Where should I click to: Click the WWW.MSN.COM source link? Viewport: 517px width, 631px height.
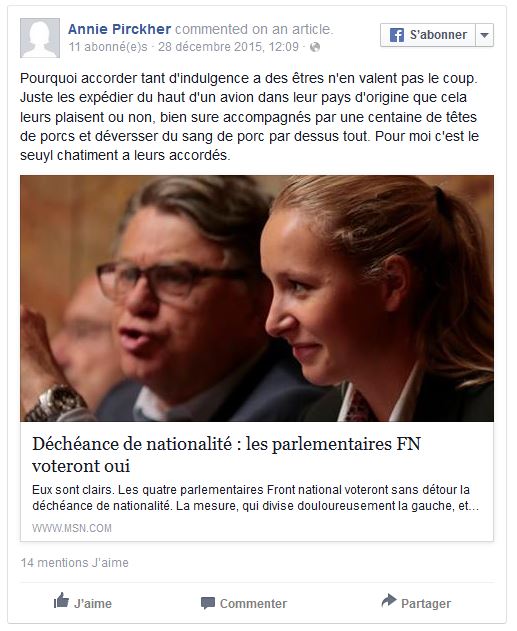click(x=72, y=528)
